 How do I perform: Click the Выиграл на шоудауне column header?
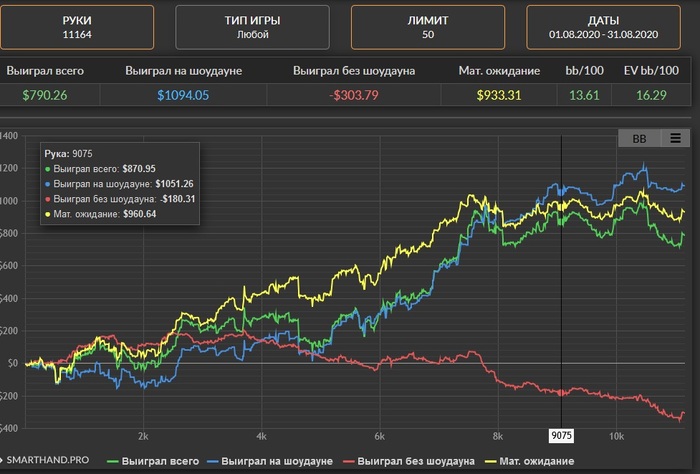click(183, 71)
